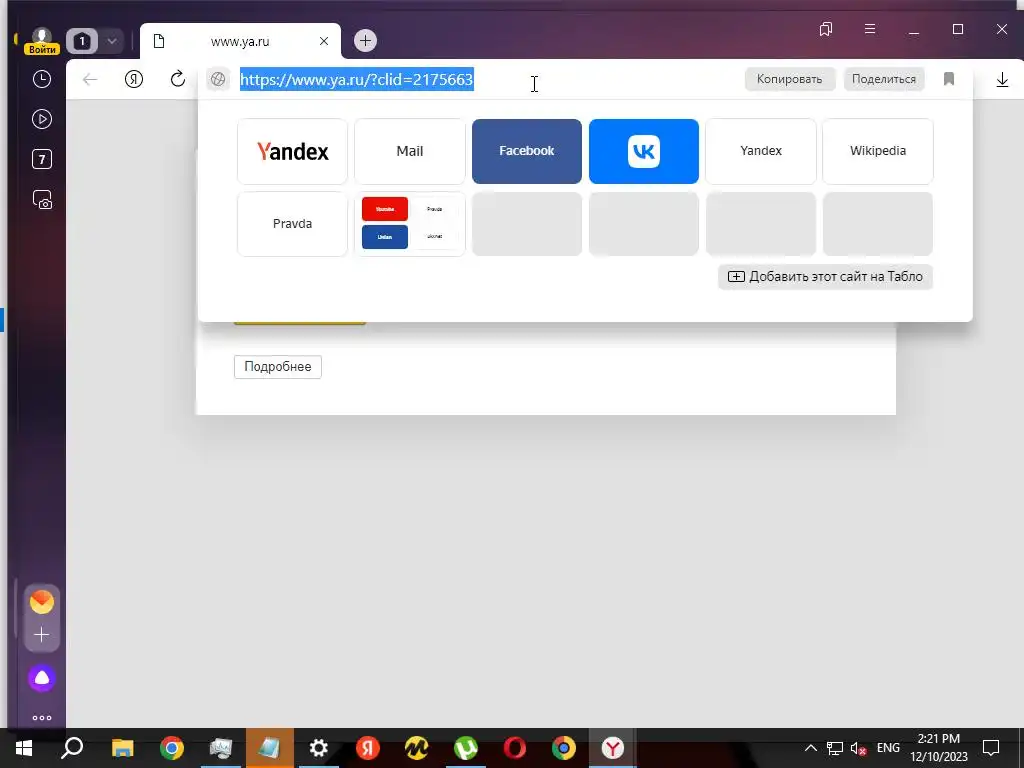This screenshot has width=1024, height=768.
Task: Open the notification center icon
Action: [x=991, y=748]
